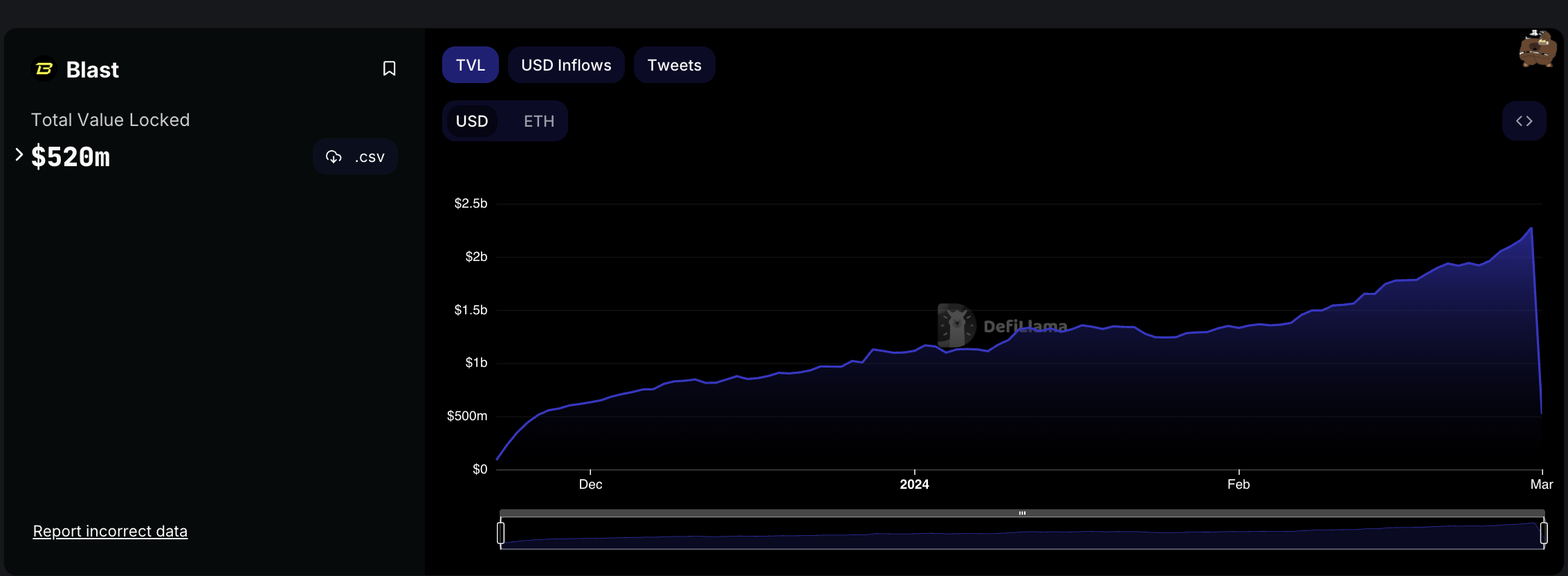Click the $0 y-axis label
The image size is (1568, 576).
480,469
